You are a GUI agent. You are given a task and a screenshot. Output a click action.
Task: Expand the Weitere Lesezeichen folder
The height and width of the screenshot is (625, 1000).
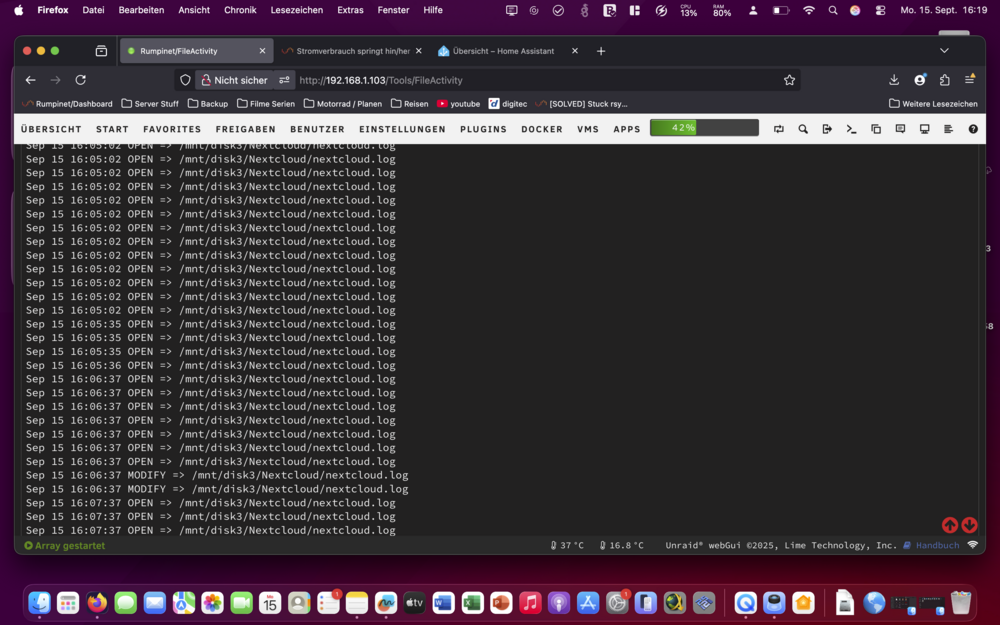[x=933, y=103]
